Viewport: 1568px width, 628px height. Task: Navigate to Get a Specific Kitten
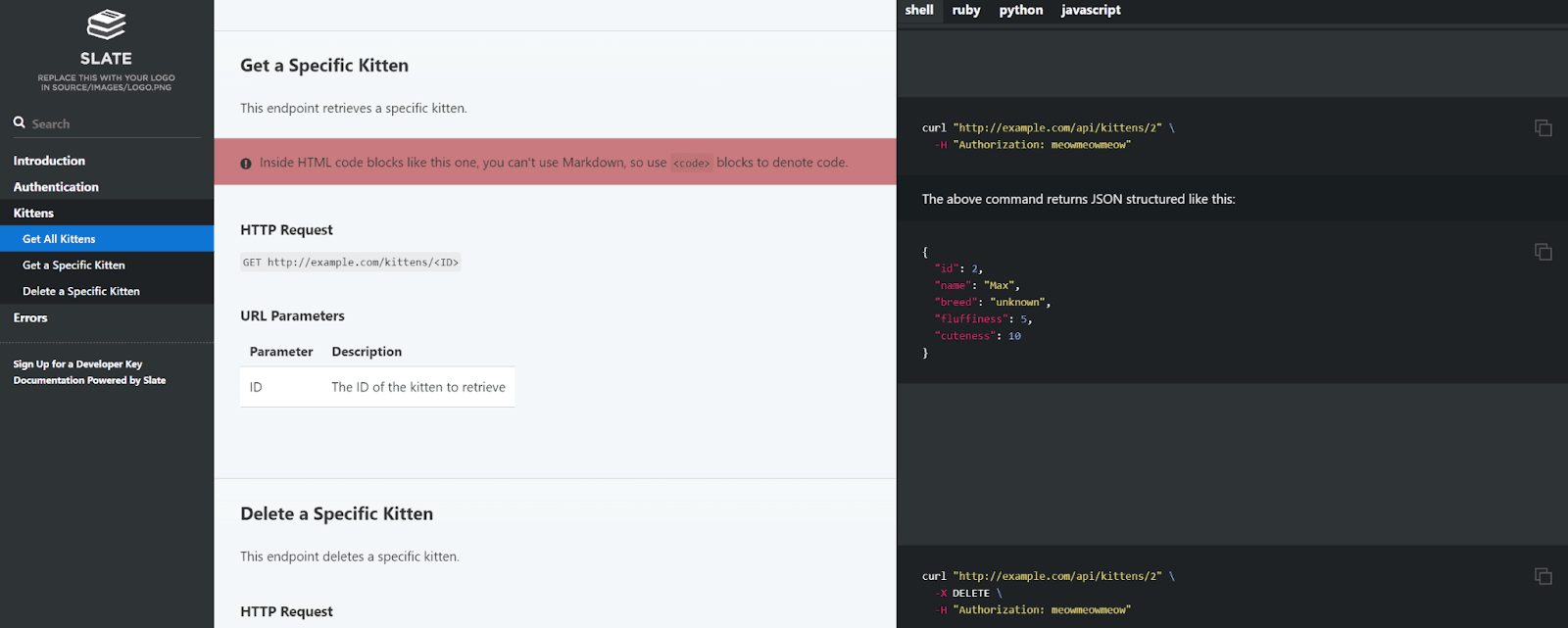[73, 266]
